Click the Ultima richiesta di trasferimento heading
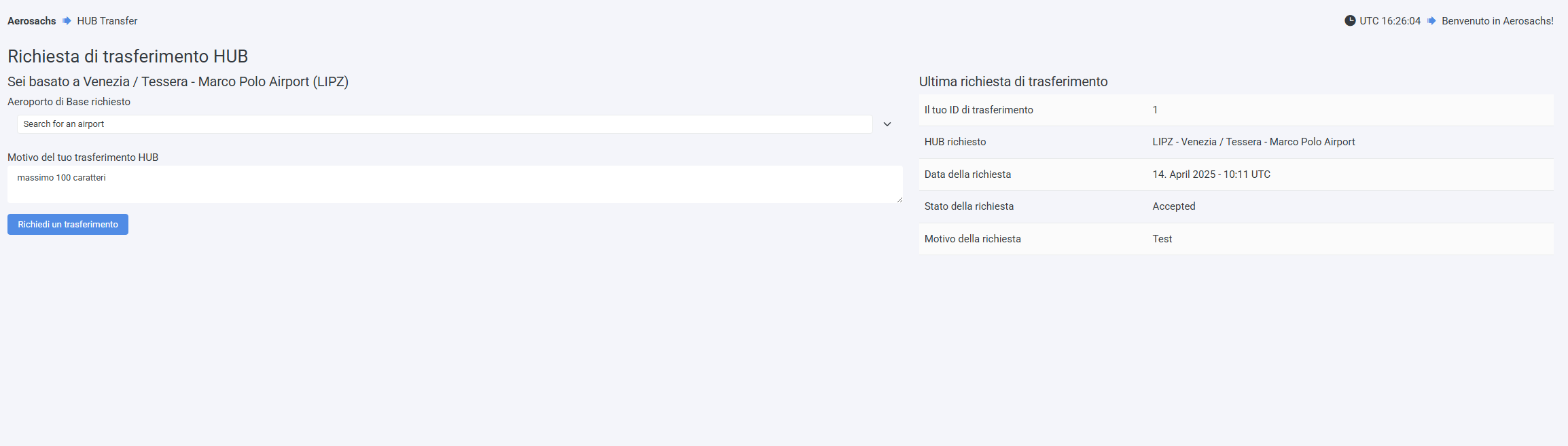1568x446 pixels. (1013, 81)
